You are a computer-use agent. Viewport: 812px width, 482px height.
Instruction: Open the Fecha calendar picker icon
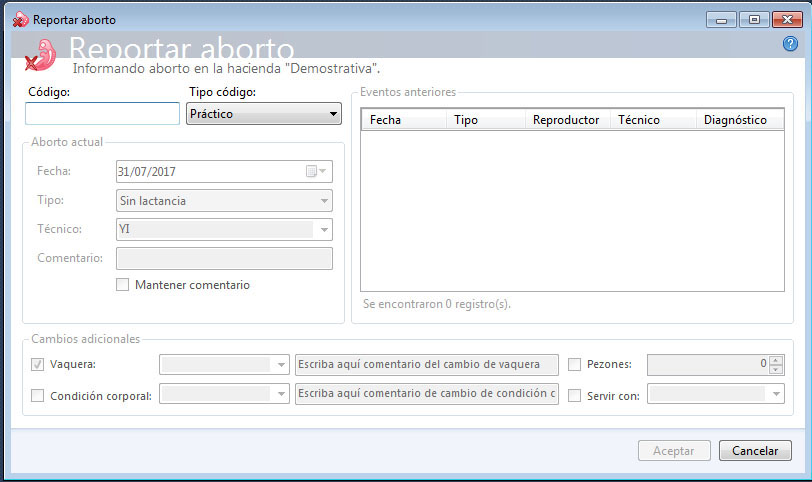pyautogui.click(x=315, y=171)
